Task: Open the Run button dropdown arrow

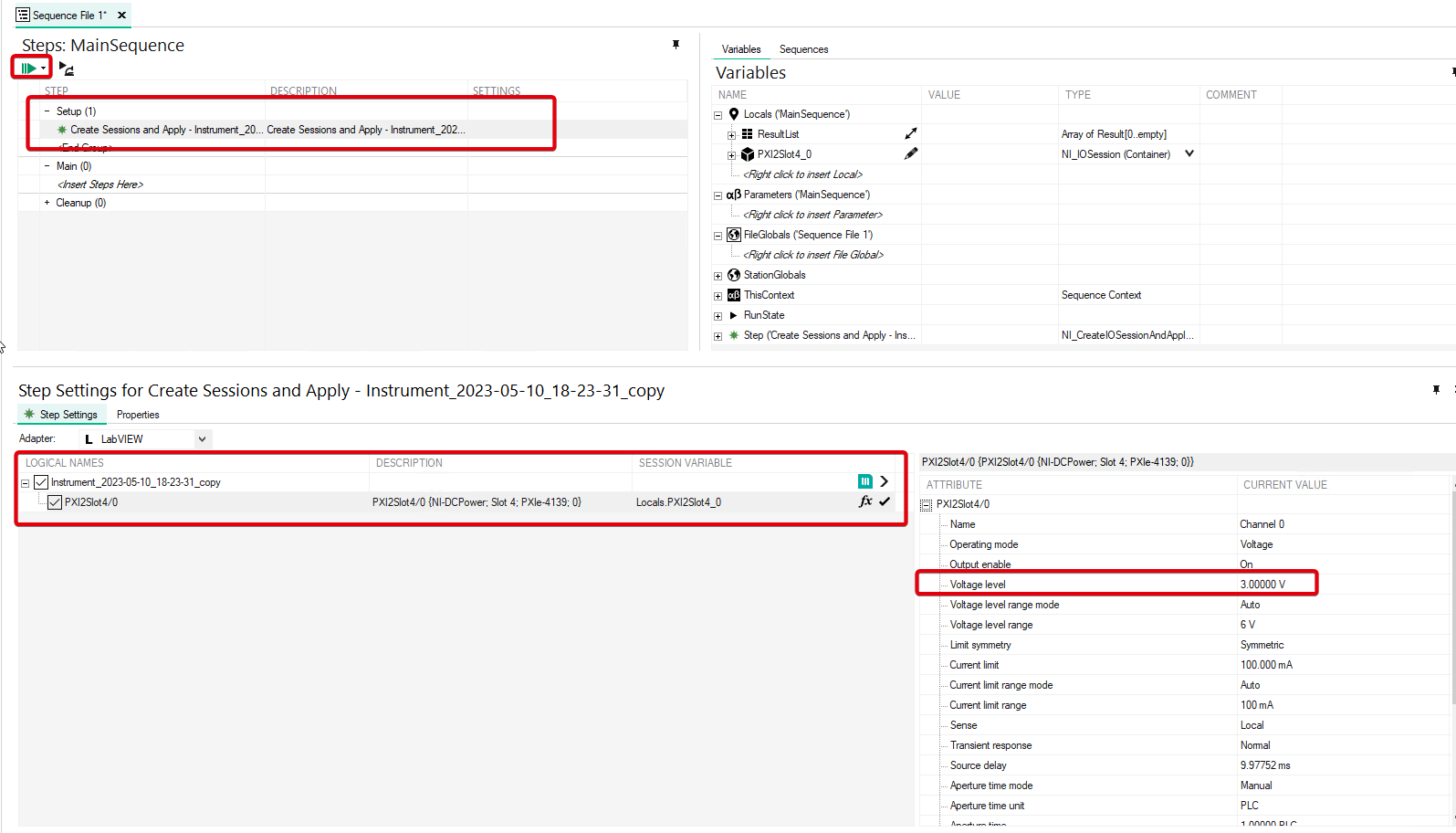Action: pyautogui.click(x=44, y=69)
